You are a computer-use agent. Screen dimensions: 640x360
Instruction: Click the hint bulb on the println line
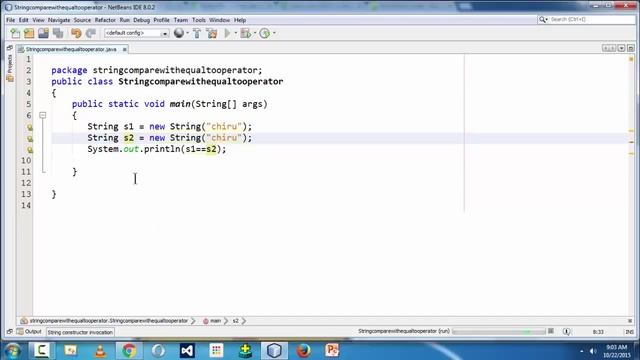tap(30, 150)
